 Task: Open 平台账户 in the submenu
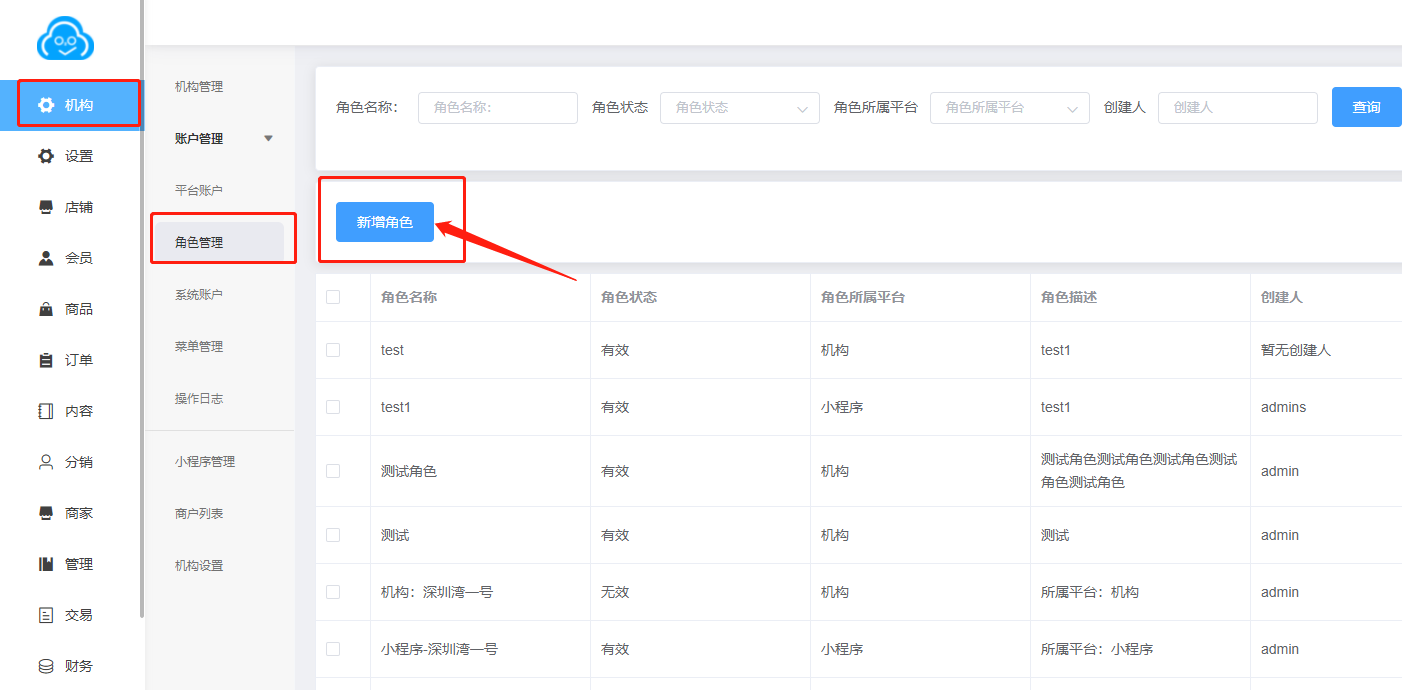[199, 190]
